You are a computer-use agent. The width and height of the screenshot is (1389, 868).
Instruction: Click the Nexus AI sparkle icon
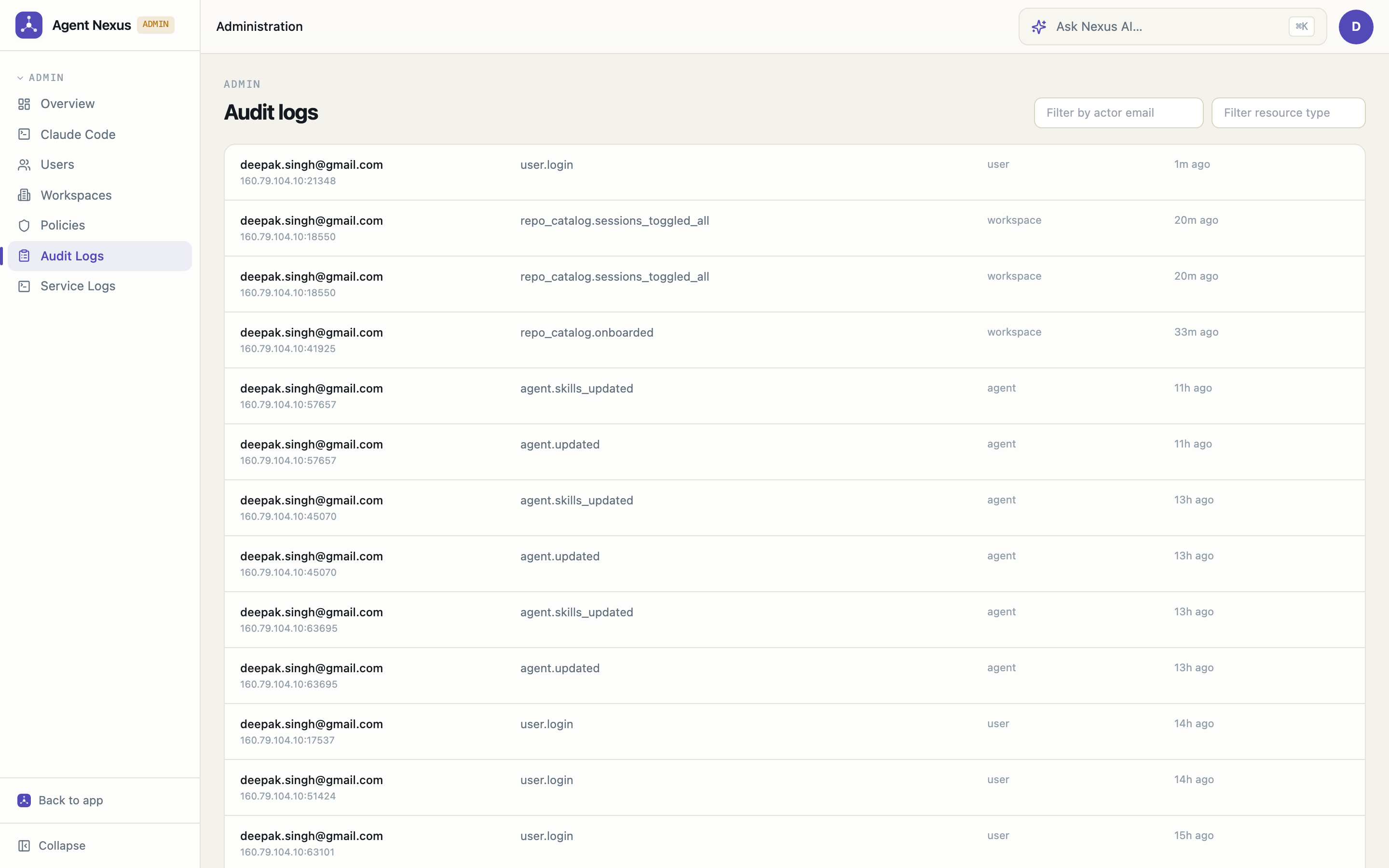click(x=1039, y=27)
